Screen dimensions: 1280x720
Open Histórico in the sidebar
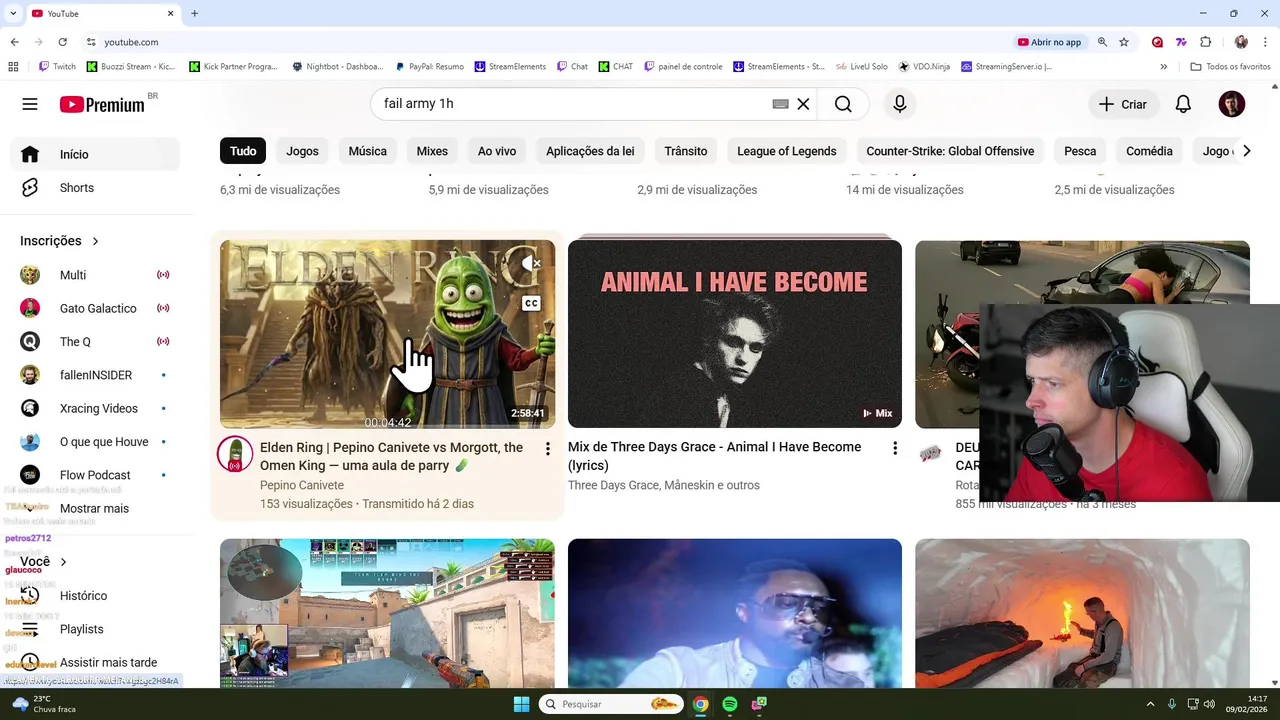[95, 596]
